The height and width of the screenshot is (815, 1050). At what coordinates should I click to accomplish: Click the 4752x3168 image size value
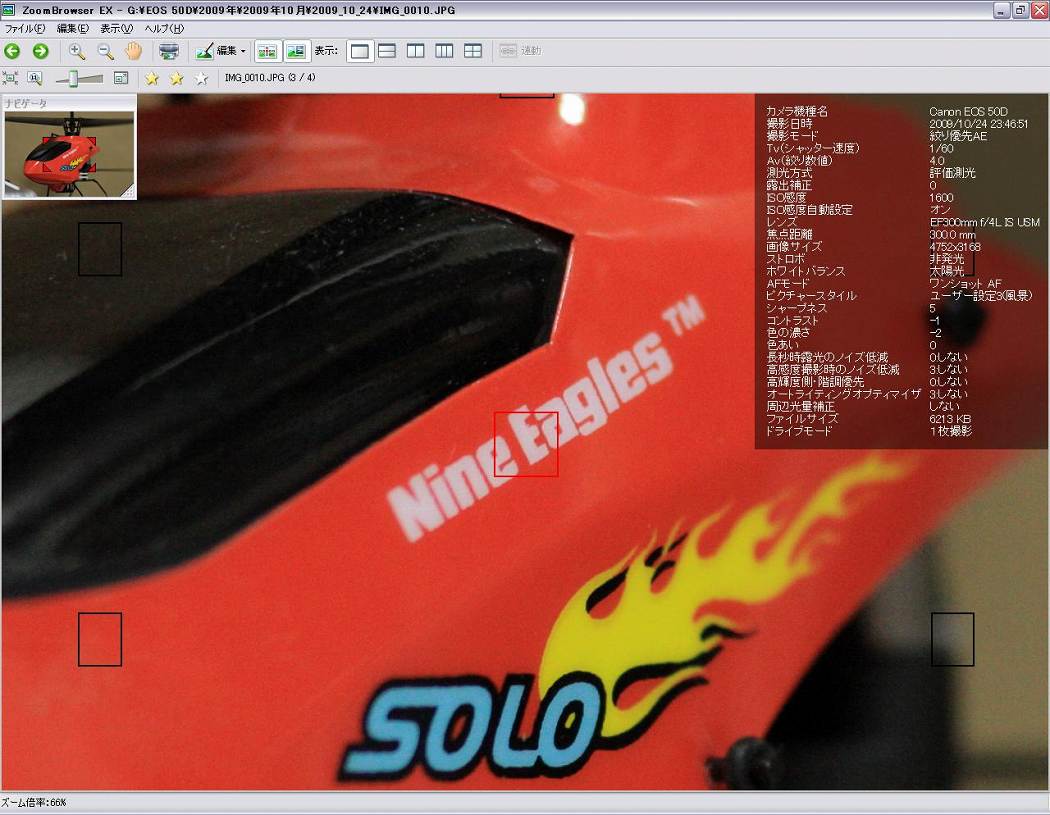(955, 247)
